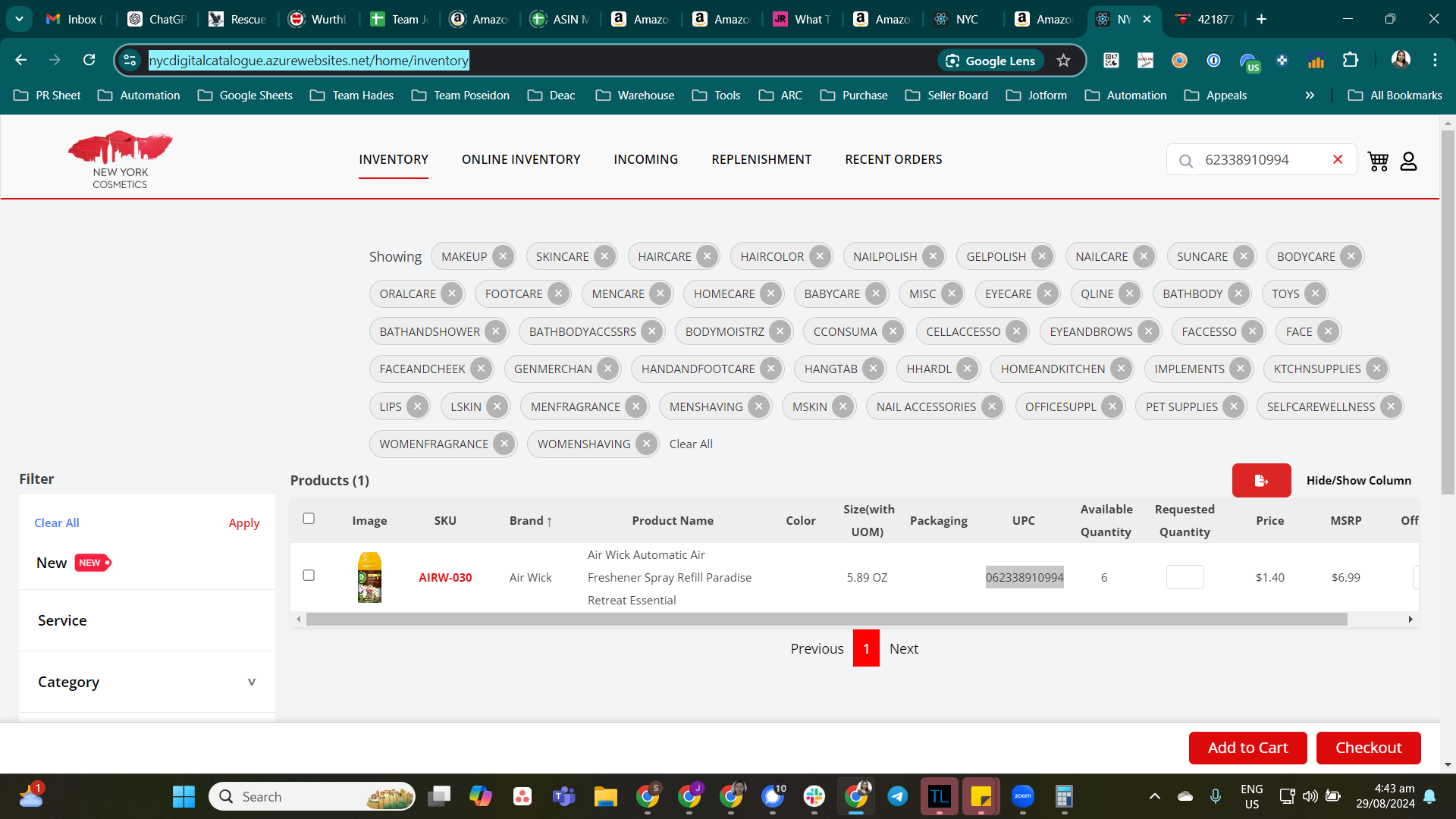Click the page vertical scrollbar

click(1448, 312)
